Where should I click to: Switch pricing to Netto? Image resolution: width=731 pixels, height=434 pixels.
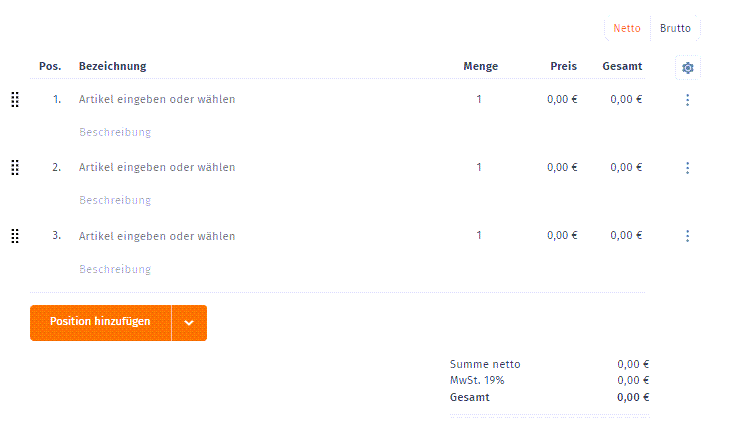(x=627, y=28)
